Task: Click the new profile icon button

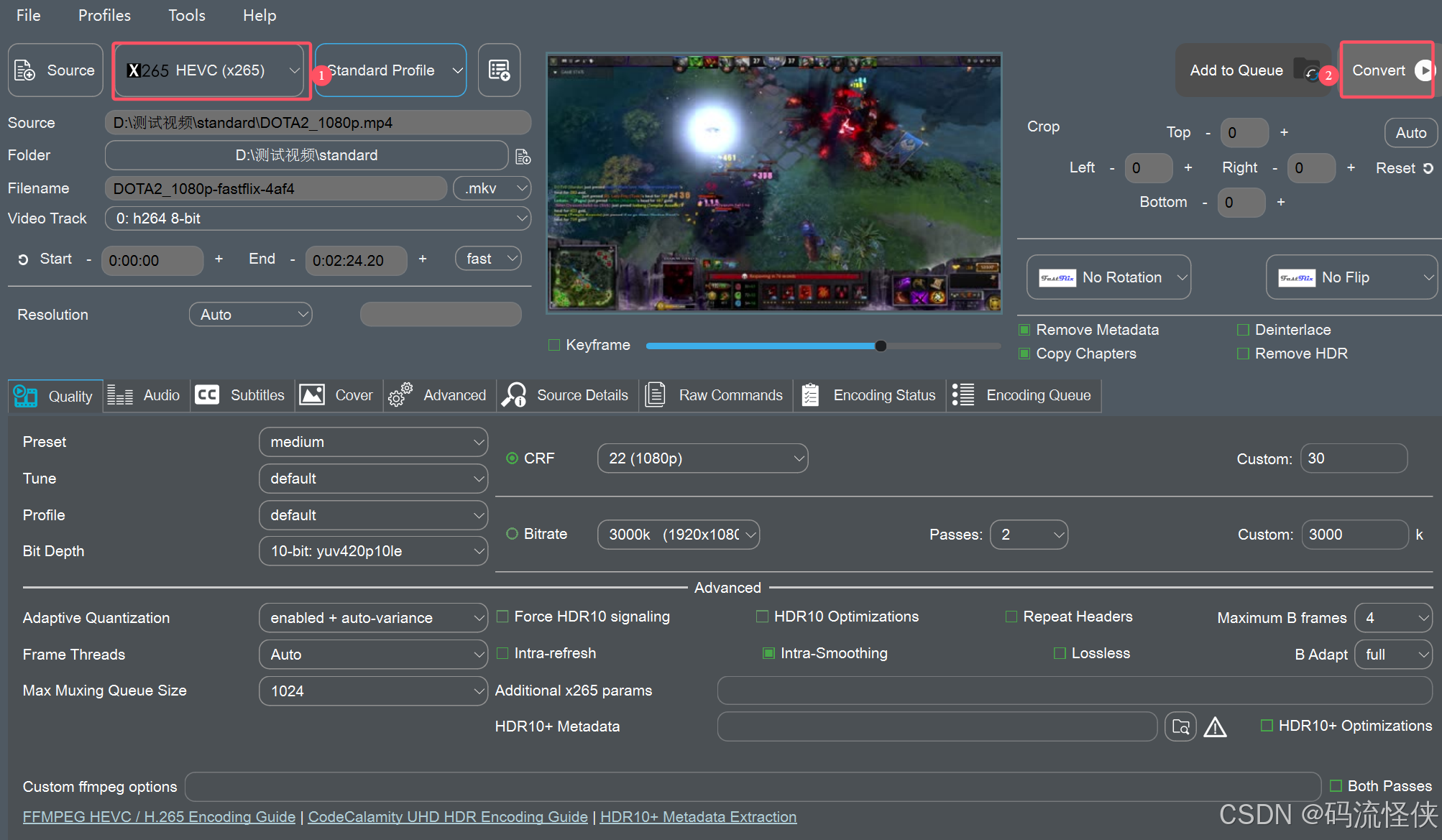Action: pyautogui.click(x=499, y=70)
